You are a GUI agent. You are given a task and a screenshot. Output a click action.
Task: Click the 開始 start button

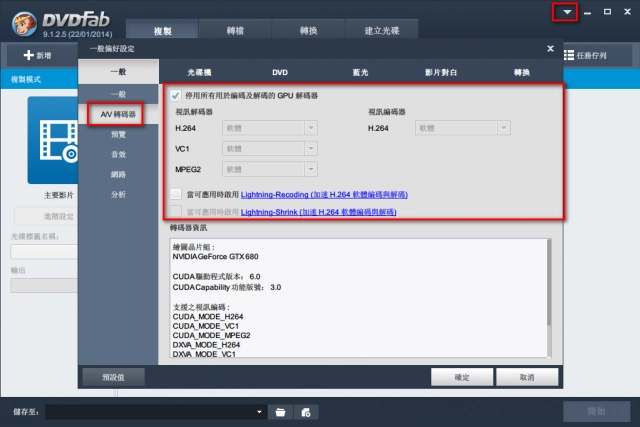pos(596,411)
